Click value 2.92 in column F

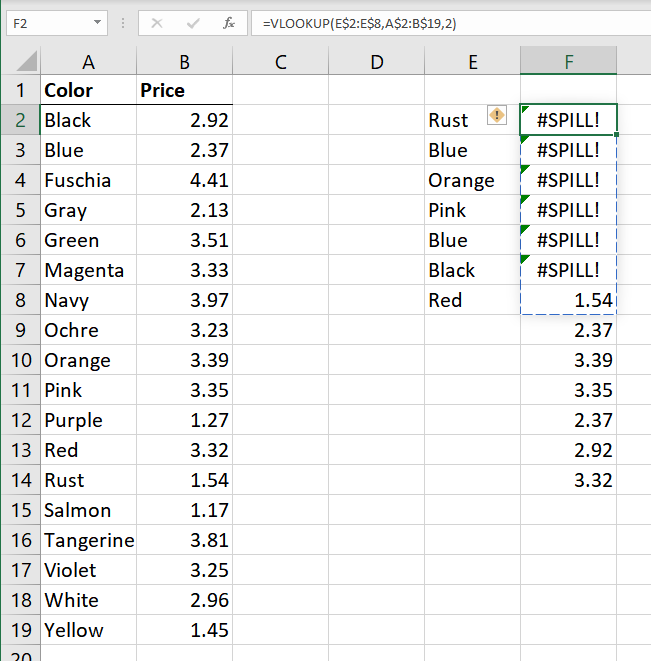tap(568, 450)
